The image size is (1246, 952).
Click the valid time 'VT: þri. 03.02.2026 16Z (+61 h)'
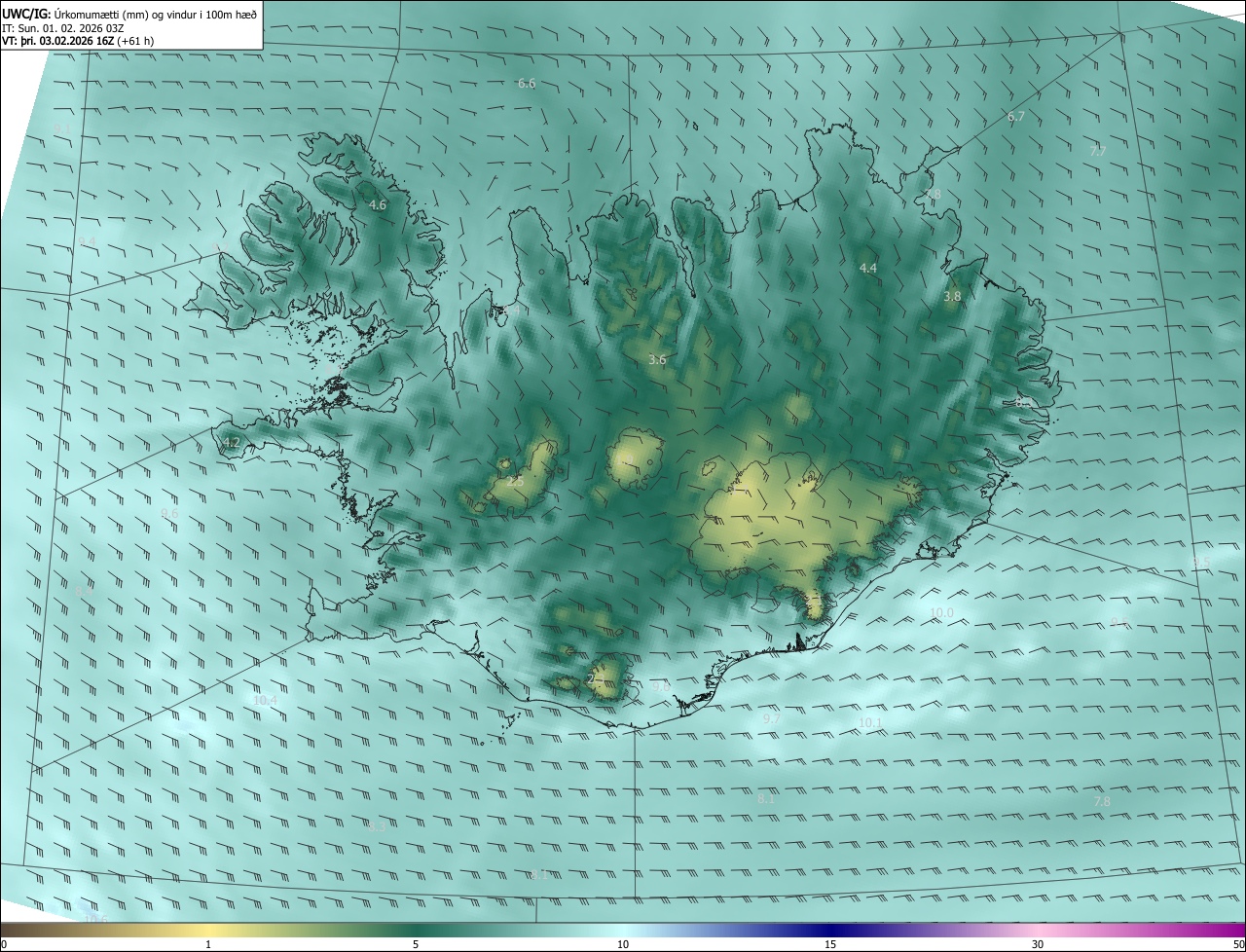(79, 41)
